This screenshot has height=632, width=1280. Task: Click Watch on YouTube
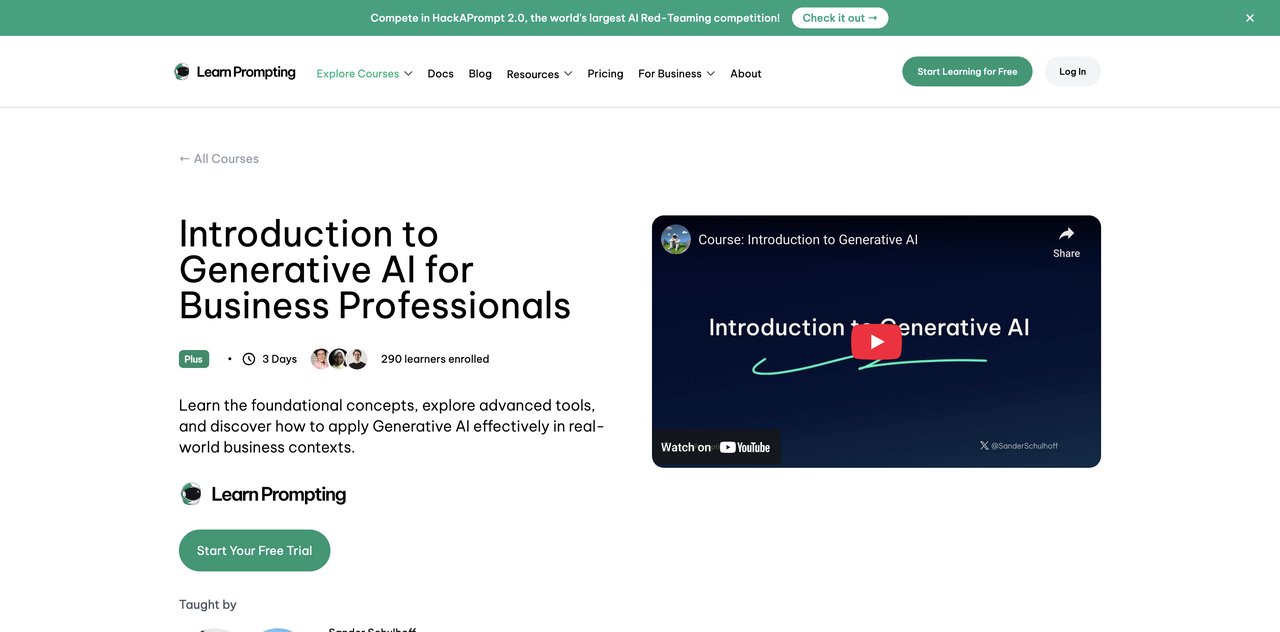pos(716,447)
